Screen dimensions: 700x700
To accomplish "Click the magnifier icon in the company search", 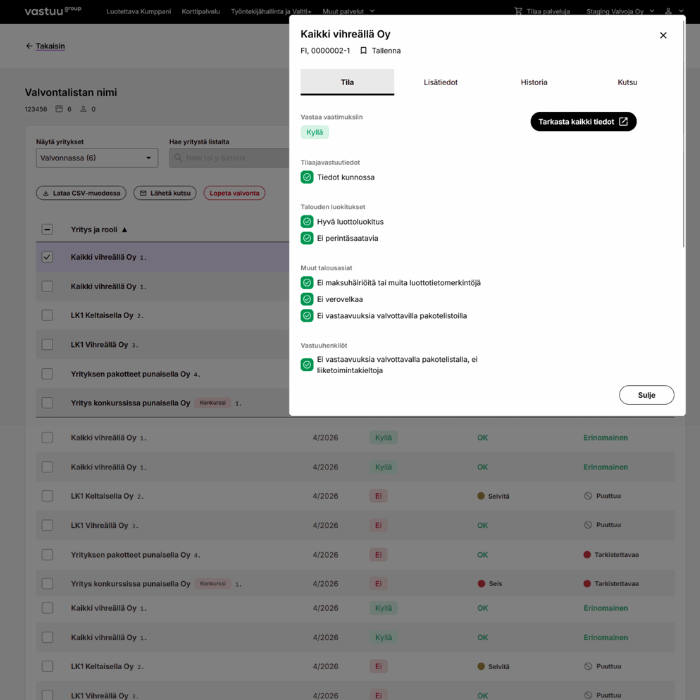I will pyautogui.click(x=178, y=158).
